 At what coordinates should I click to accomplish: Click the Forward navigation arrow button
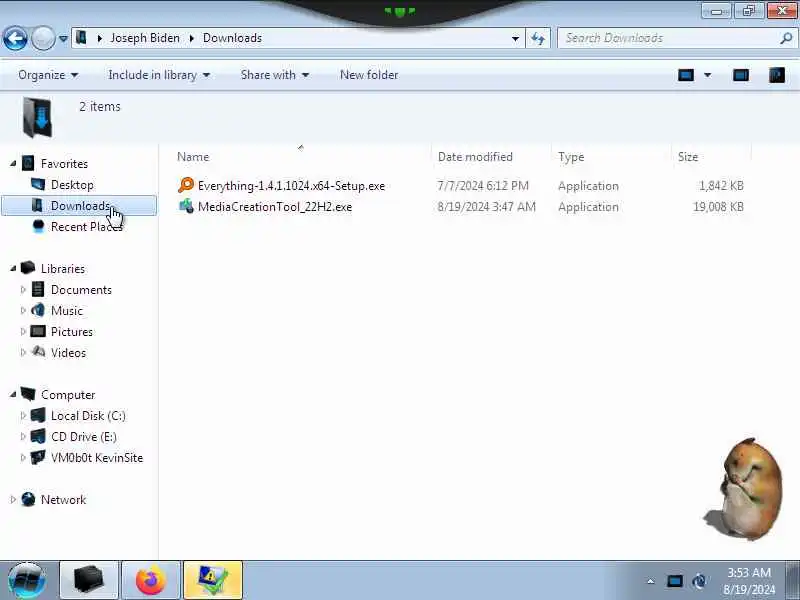point(43,38)
